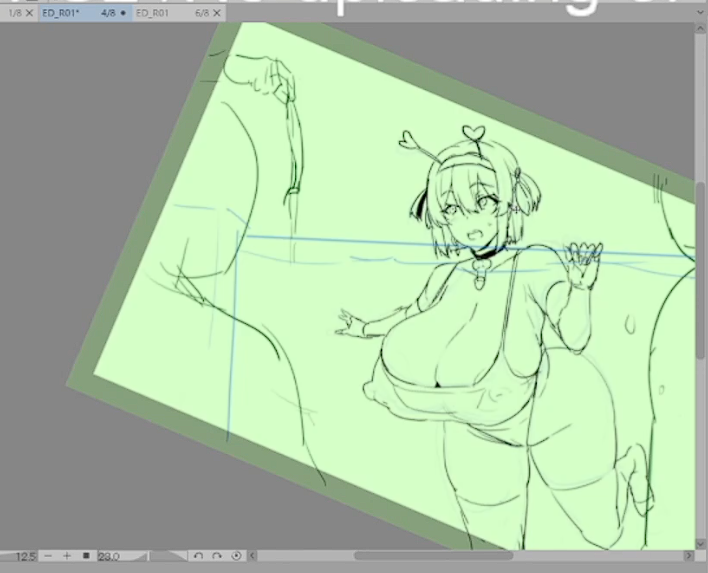Click the horizontal scrollbar right arrow
This screenshot has height=573, width=708.
click(x=689, y=556)
